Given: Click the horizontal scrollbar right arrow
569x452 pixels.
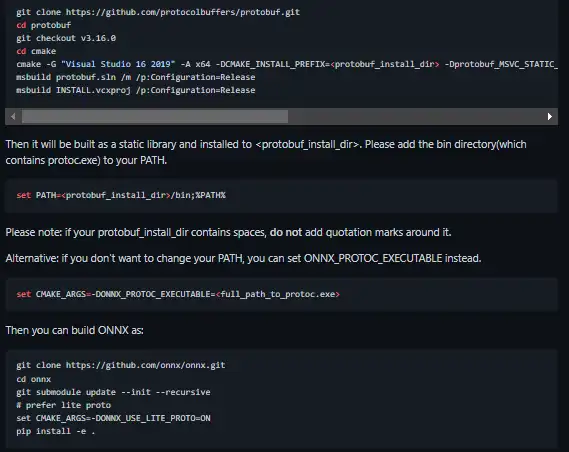Looking at the screenshot, I should pyautogui.click(x=549, y=116).
